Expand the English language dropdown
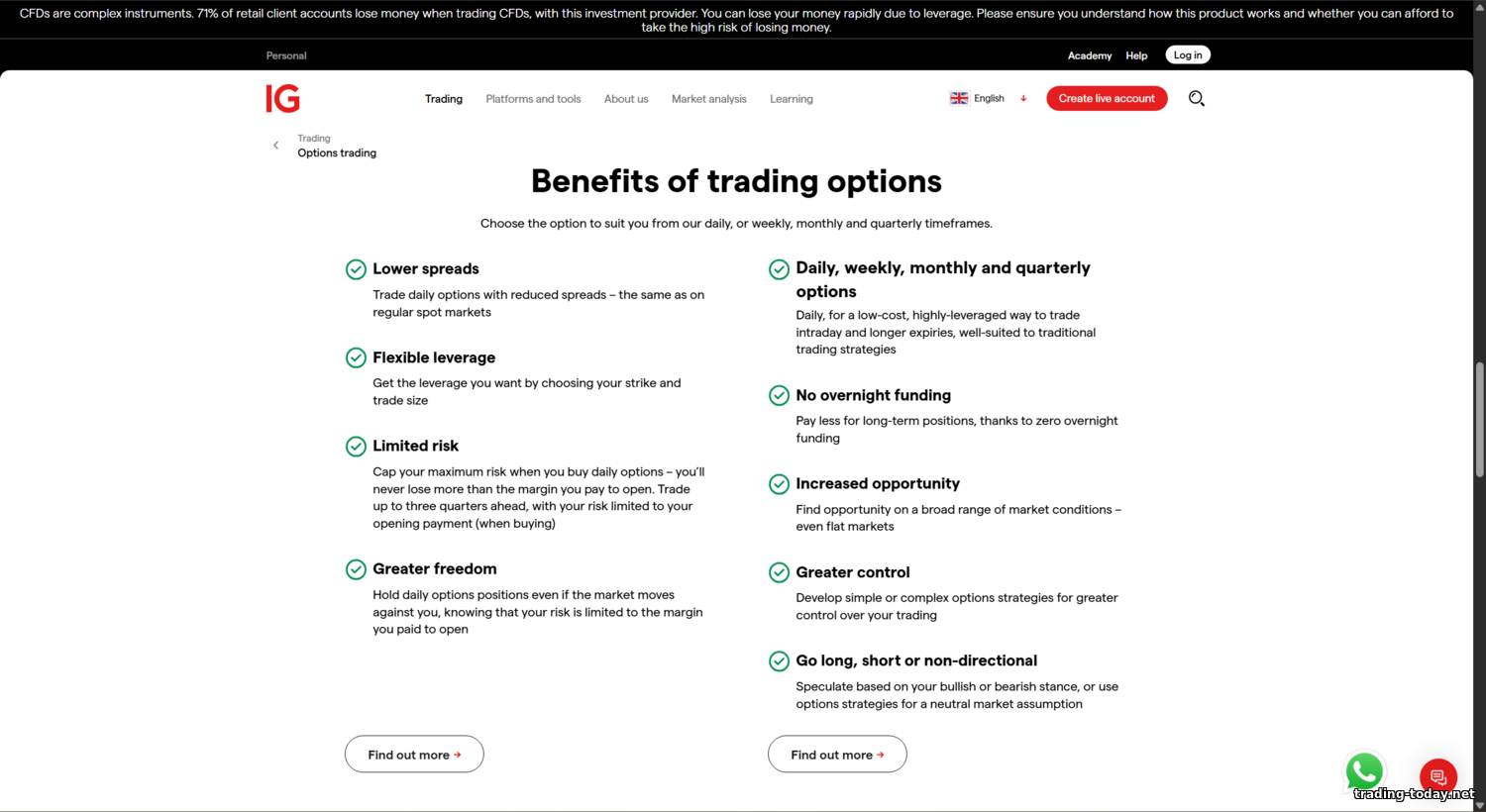Screen dimensions: 1486x812 point(1023,98)
